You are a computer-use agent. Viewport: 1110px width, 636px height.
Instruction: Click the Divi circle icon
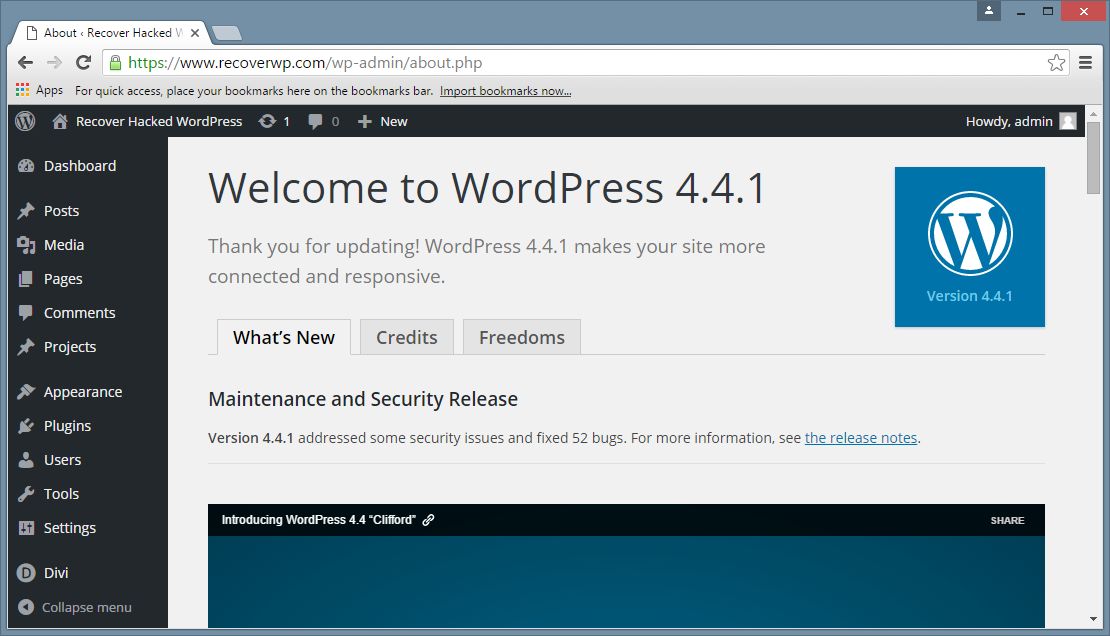tap(26, 572)
